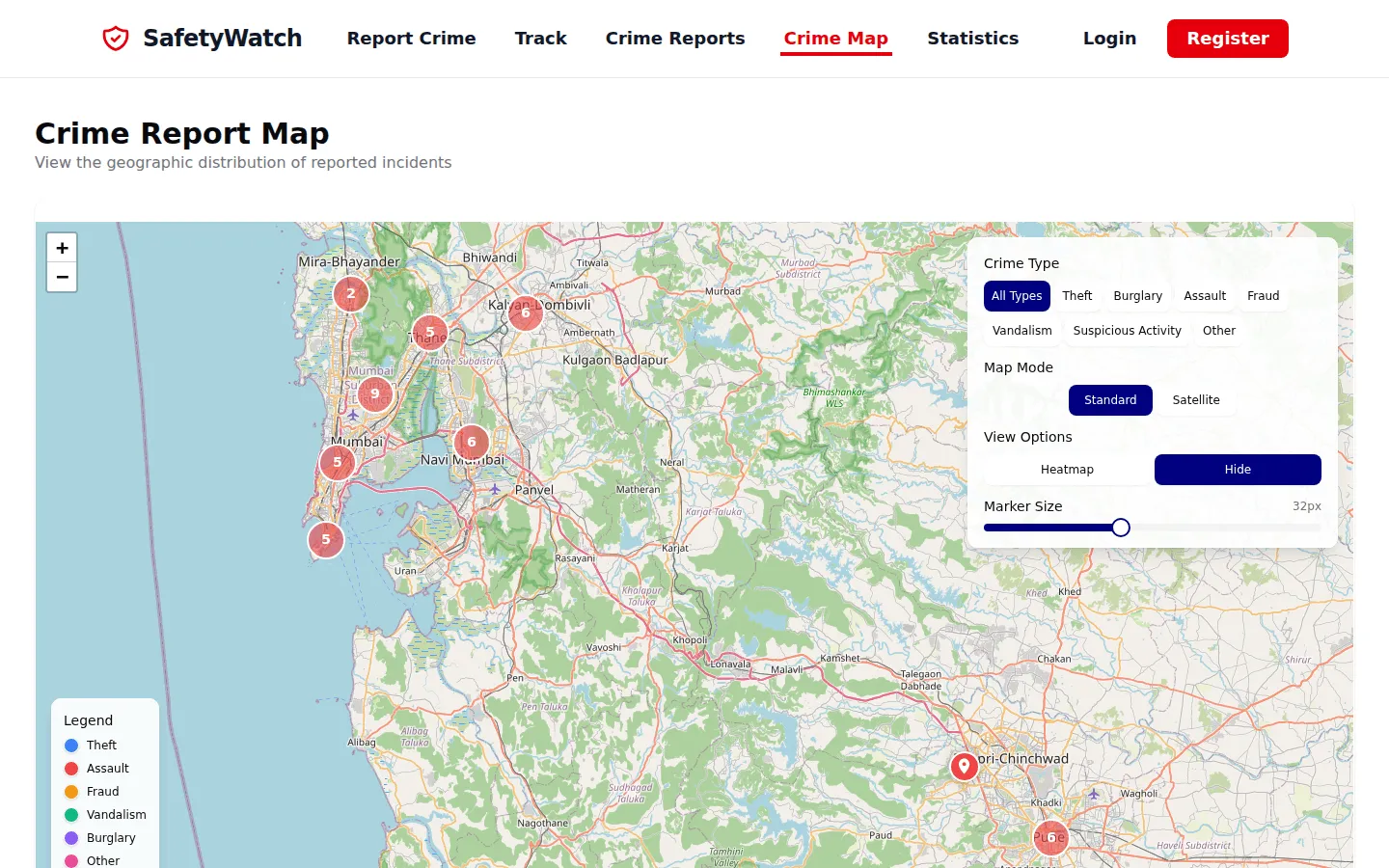Open the Statistics page
The width and height of the screenshot is (1389, 868).
tap(973, 39)
